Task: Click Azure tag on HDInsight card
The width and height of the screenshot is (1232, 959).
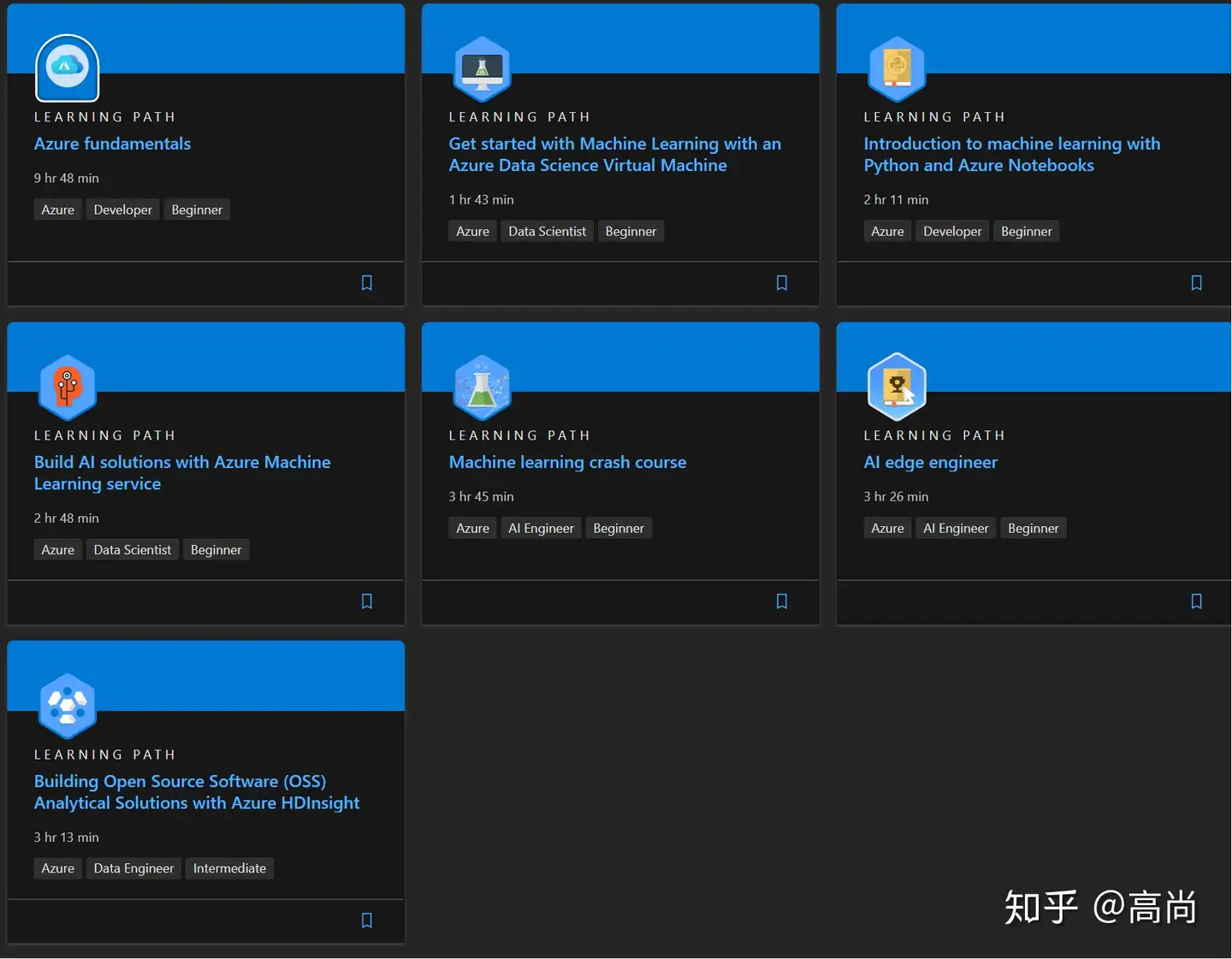Action: coord(58,868)
